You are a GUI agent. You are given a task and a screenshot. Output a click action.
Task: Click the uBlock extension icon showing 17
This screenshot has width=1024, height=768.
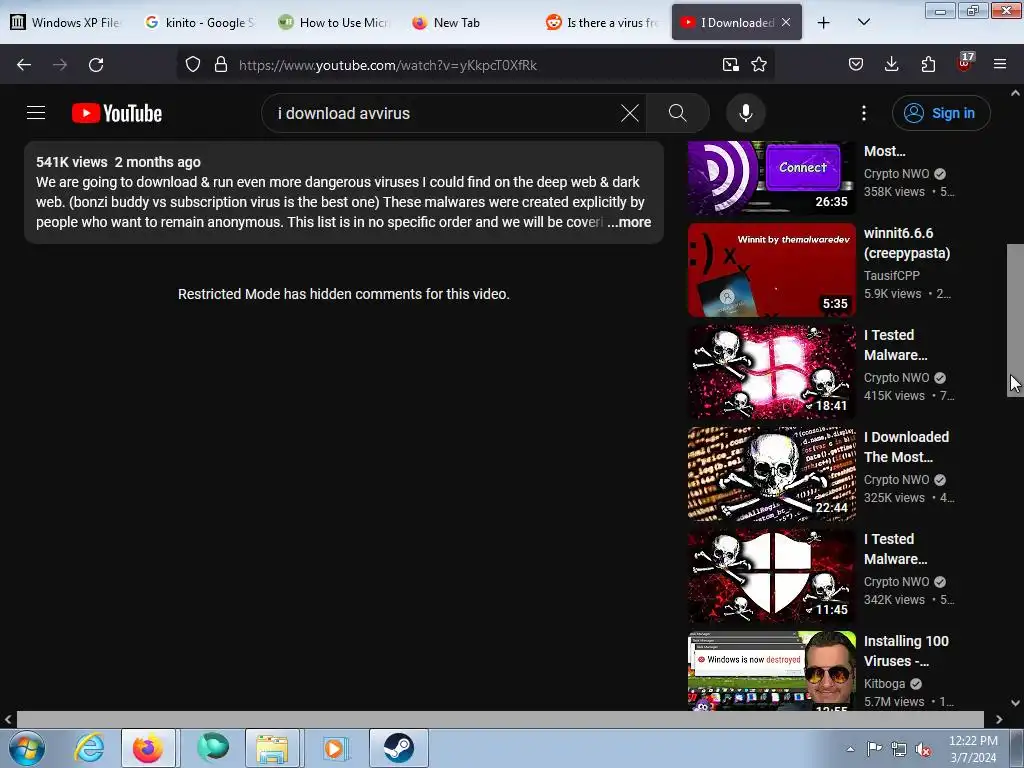pyautogui.click(x=965, y=63)
